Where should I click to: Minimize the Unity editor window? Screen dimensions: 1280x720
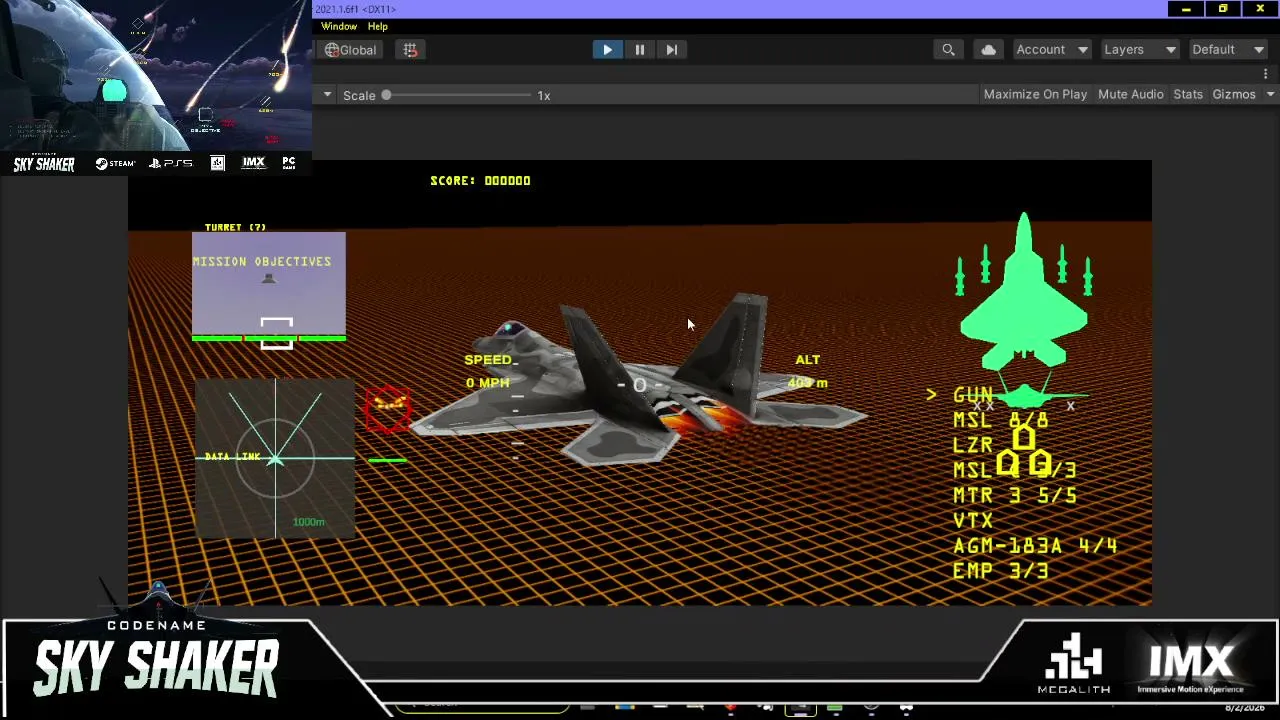[x=1186, y=9]
